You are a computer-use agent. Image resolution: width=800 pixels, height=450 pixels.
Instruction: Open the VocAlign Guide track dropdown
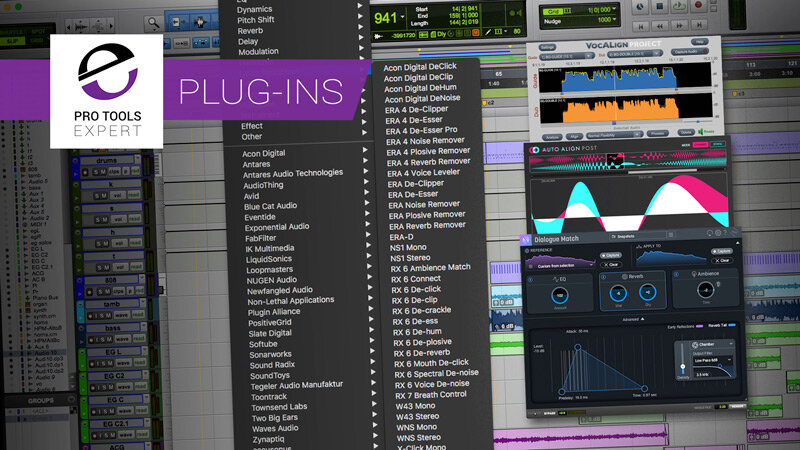pos(566,56)
